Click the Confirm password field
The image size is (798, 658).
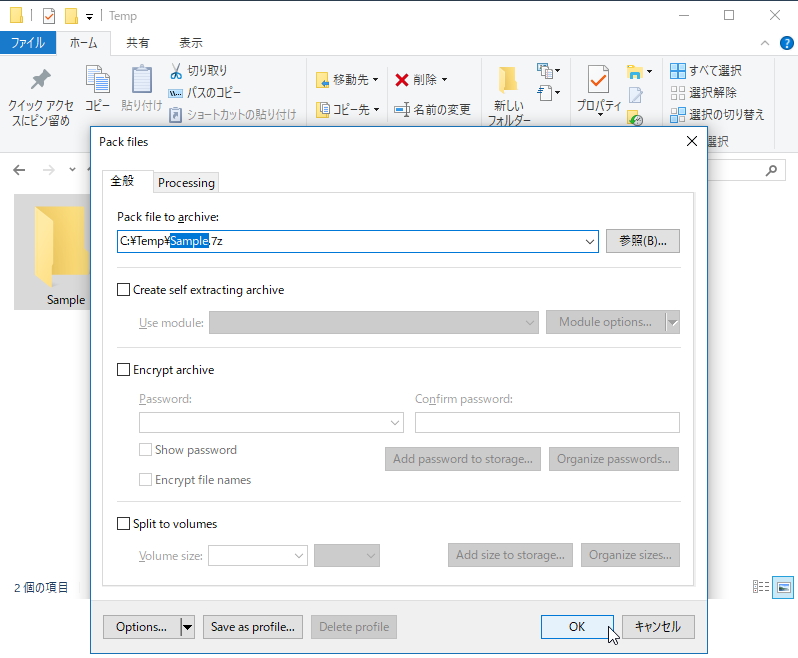tap(547, 422)
